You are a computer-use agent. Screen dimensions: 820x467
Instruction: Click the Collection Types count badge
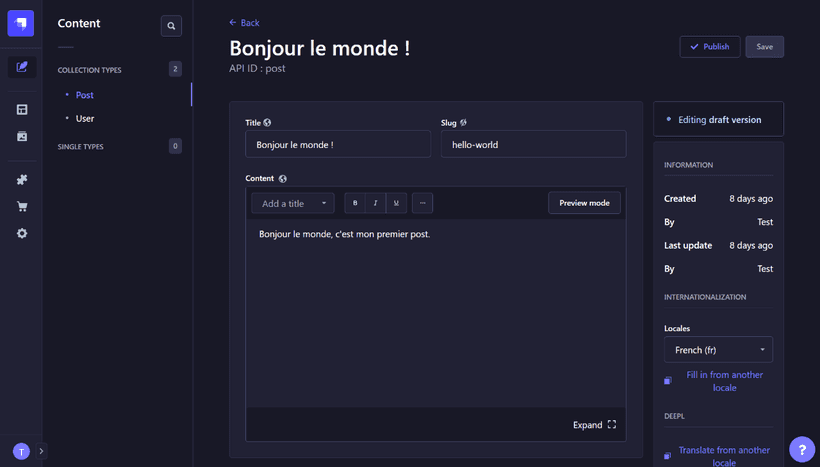click(175, 69)
